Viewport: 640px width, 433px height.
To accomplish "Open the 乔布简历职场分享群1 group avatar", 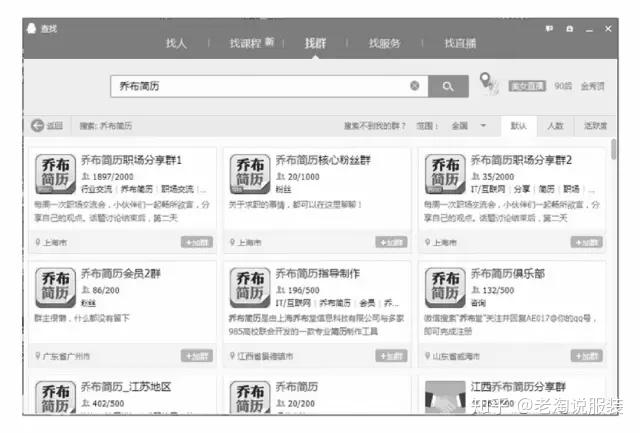I will click(55, 174).
